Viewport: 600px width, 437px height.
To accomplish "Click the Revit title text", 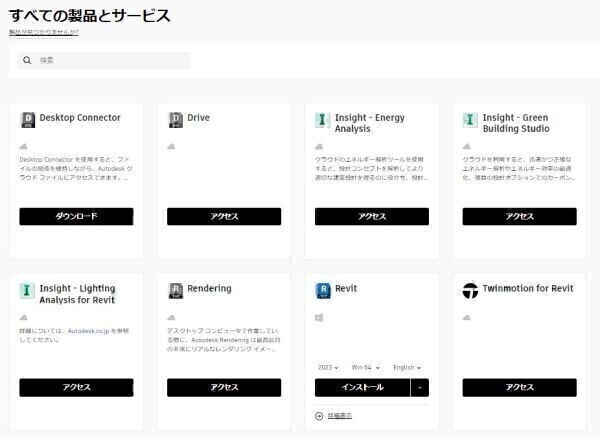I will point(346,289).
